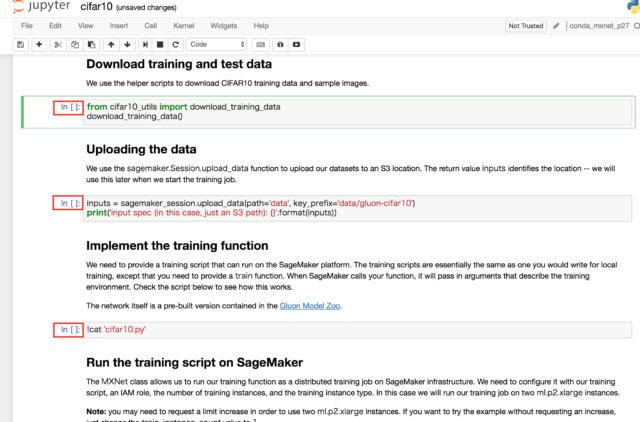Click the gift icon in the toolbar
This screenshot has width=640, height=422.
(280, 44)
